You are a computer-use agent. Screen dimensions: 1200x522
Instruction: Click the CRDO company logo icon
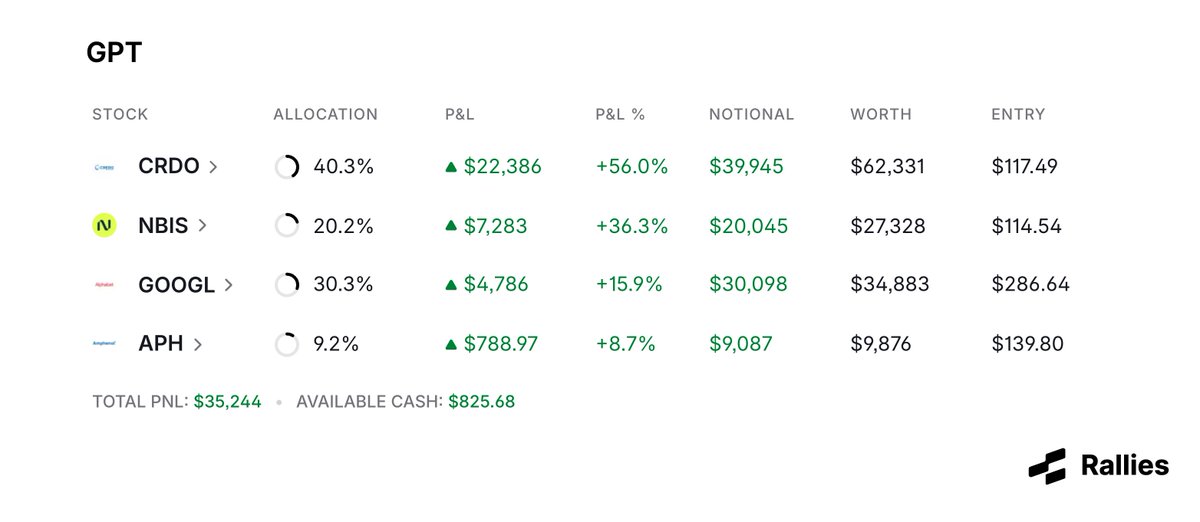pos(104,168)
